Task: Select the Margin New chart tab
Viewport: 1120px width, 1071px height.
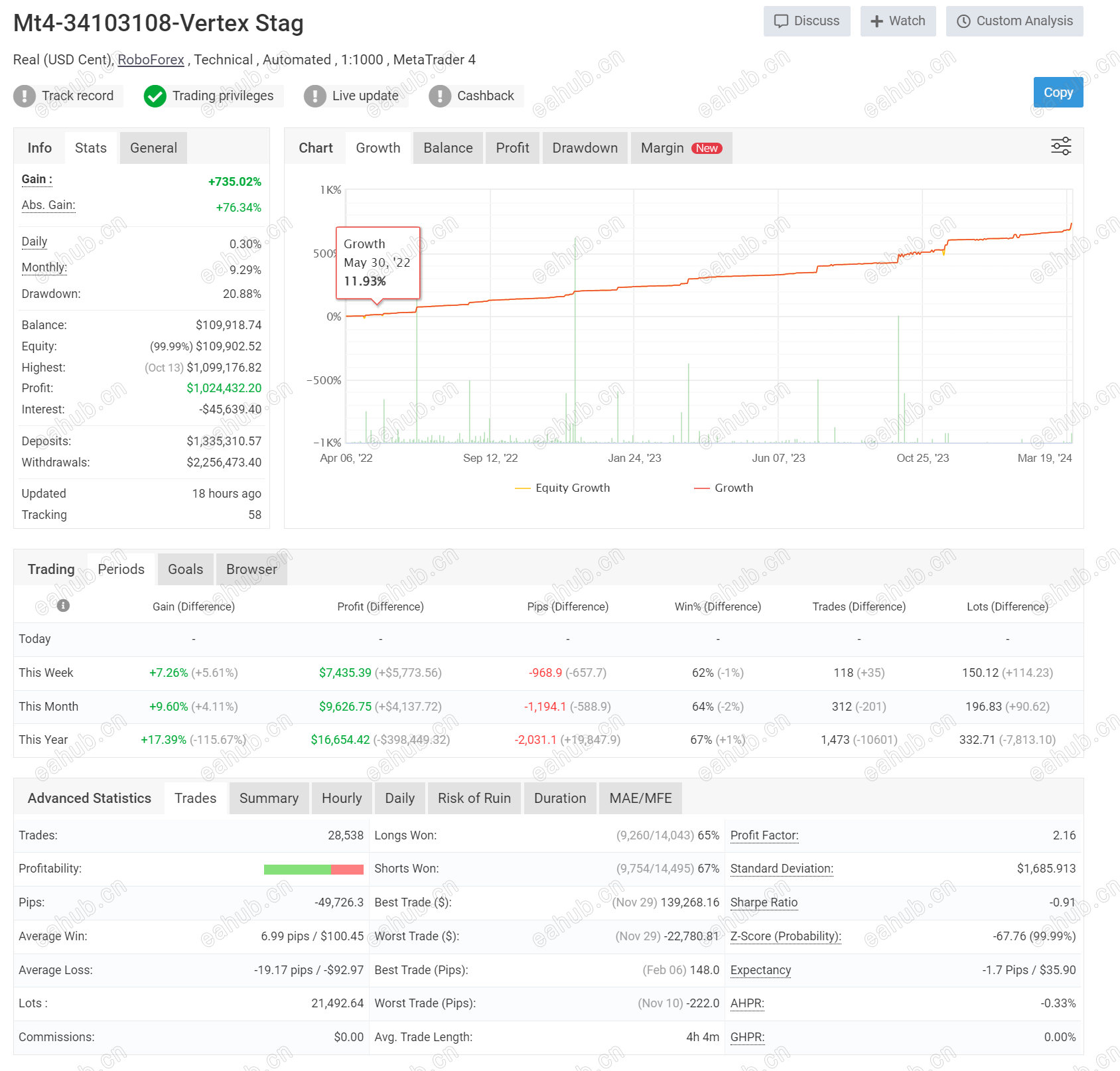Action: pyautogui.click(x=681, y=148)
